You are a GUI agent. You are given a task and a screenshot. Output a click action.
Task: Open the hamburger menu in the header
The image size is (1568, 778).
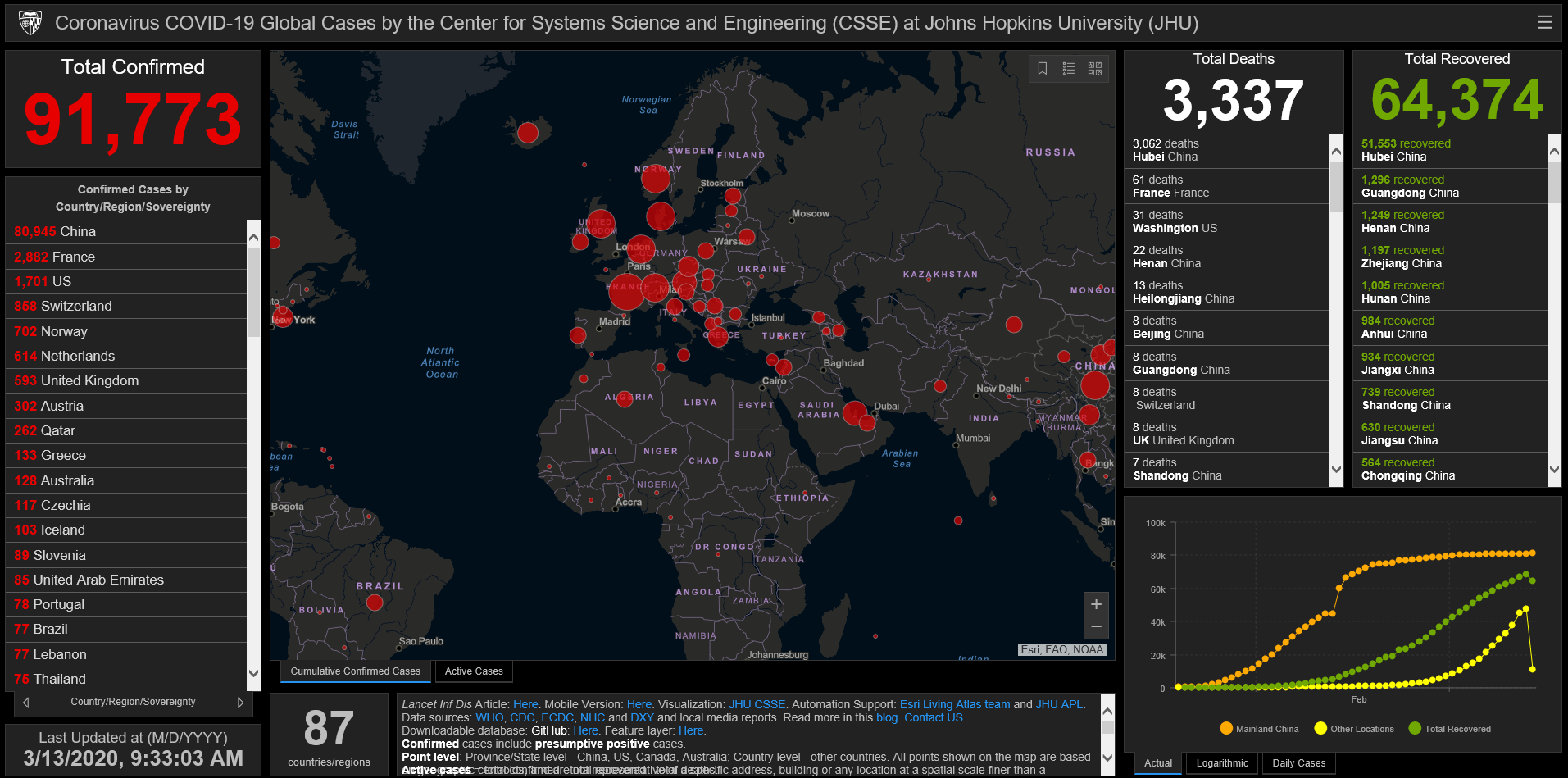point(1544,22)
